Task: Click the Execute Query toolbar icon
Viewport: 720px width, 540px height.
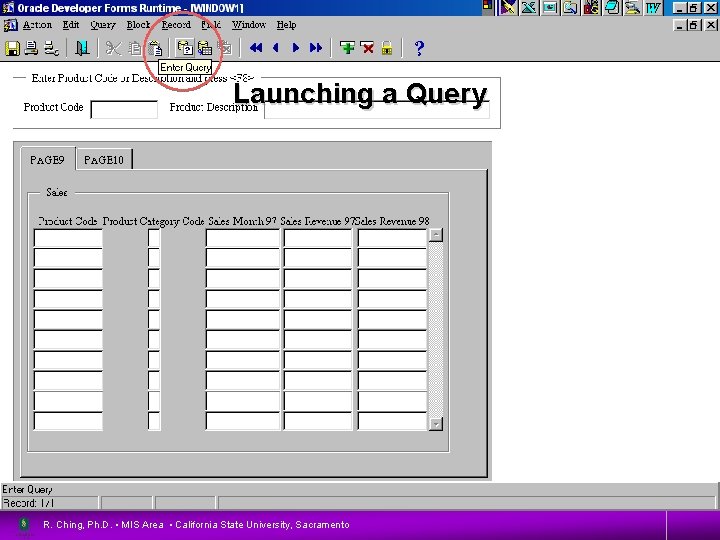Action: coord(205,48)
